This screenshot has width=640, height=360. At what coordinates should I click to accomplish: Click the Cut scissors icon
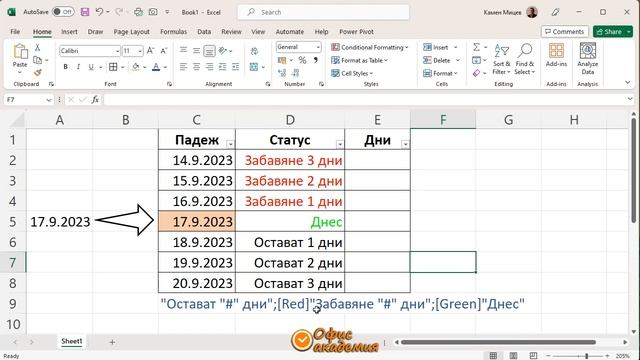point(38,48)
